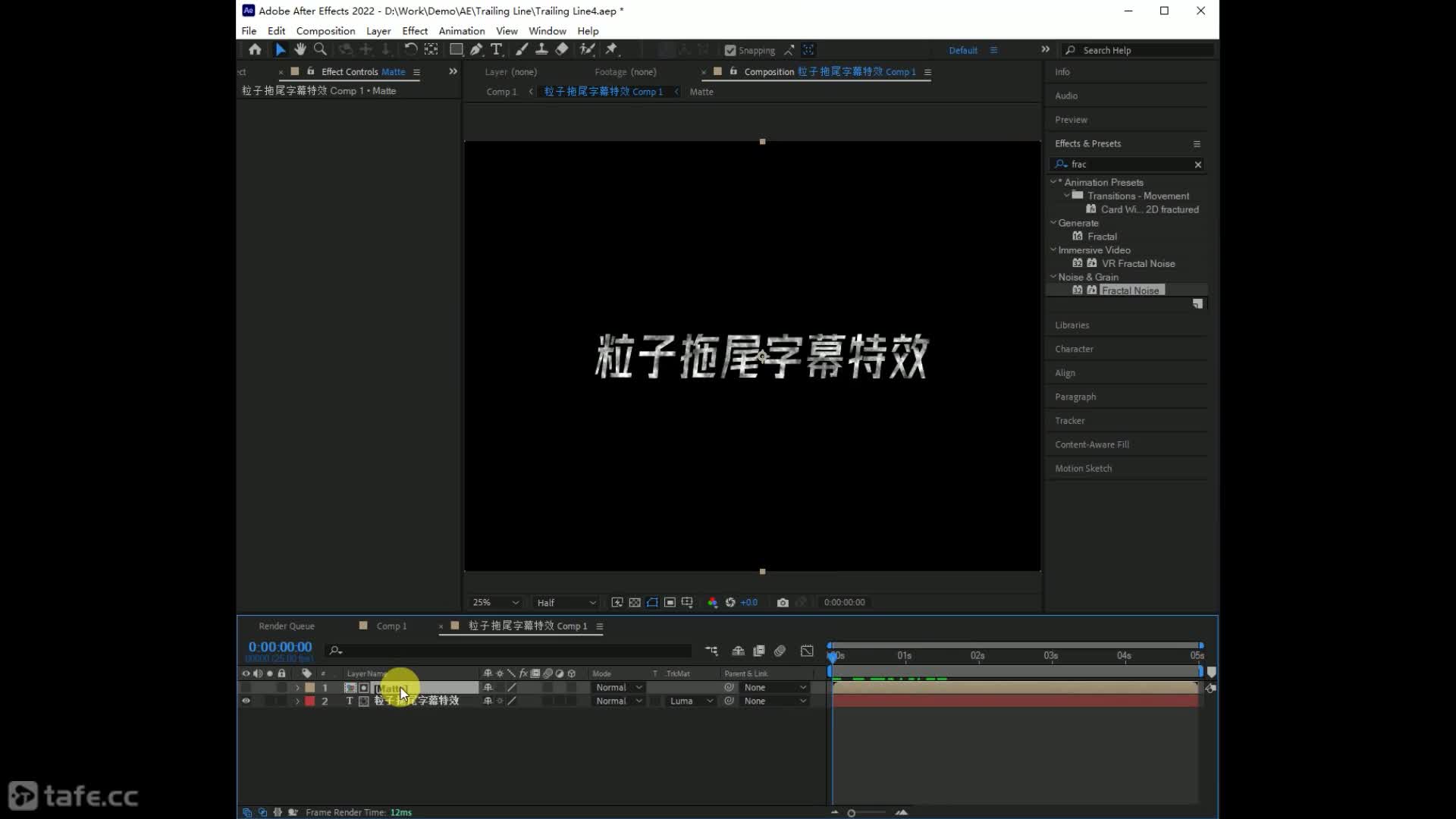Select the Pen tool

point(476,49)
